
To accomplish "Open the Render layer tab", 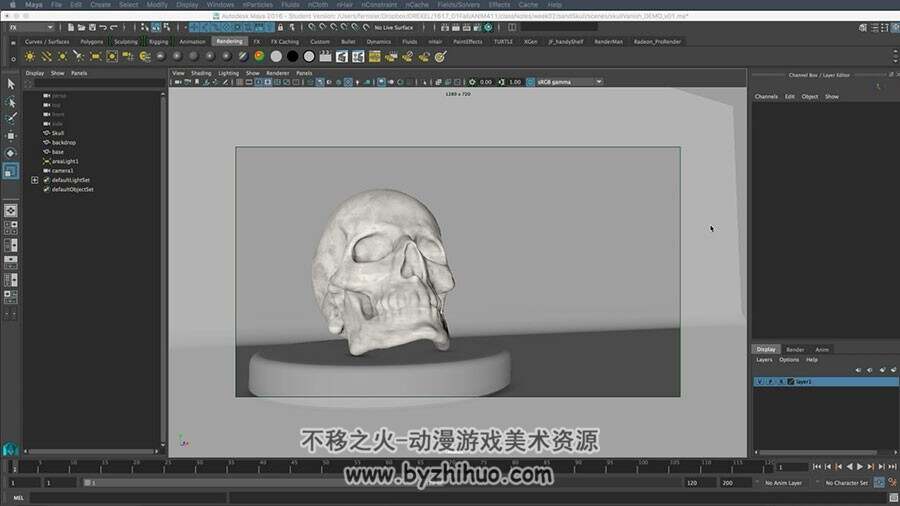I will click(x=795, y=349).
